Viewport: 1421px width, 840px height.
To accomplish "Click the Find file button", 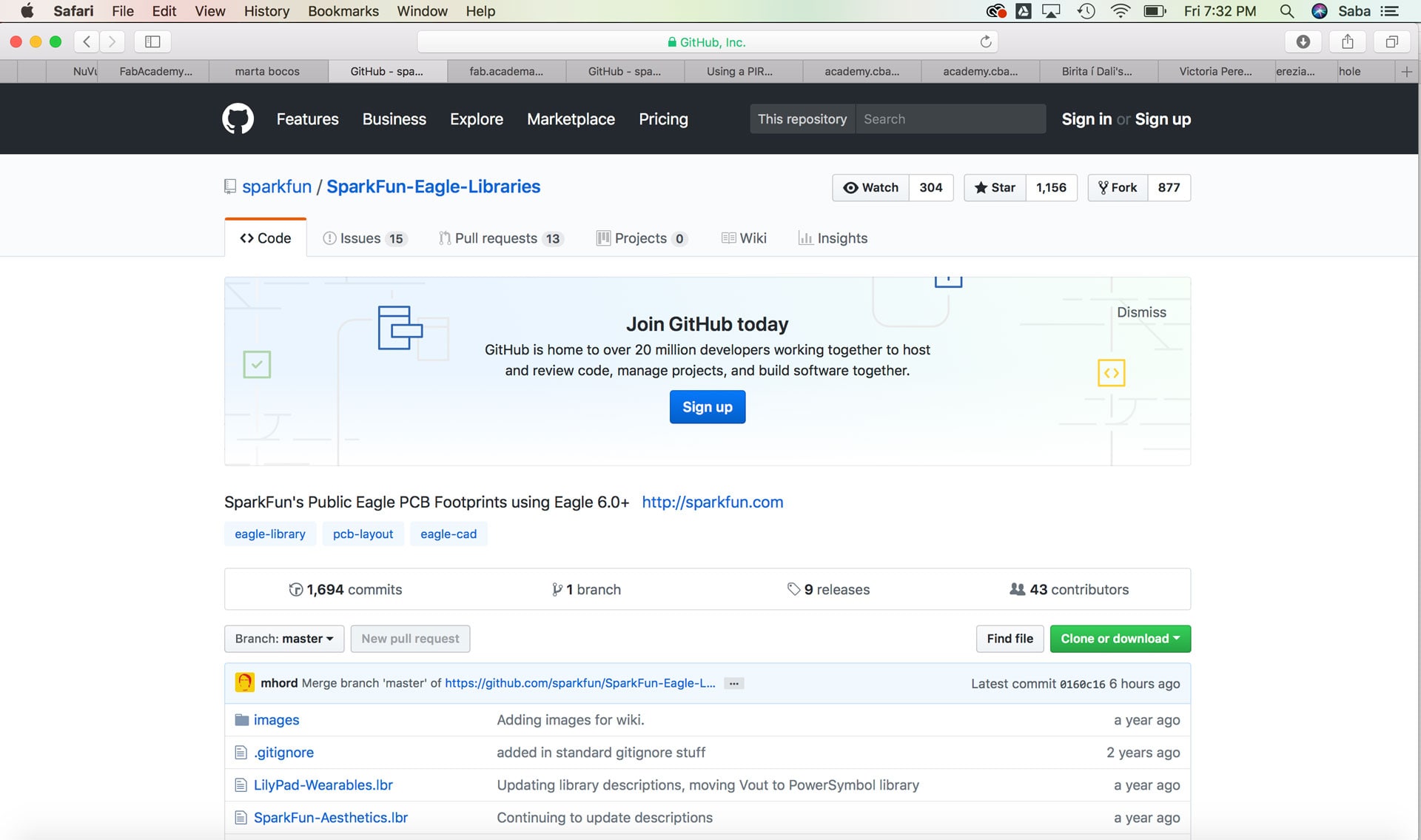I will point(1010,638).
